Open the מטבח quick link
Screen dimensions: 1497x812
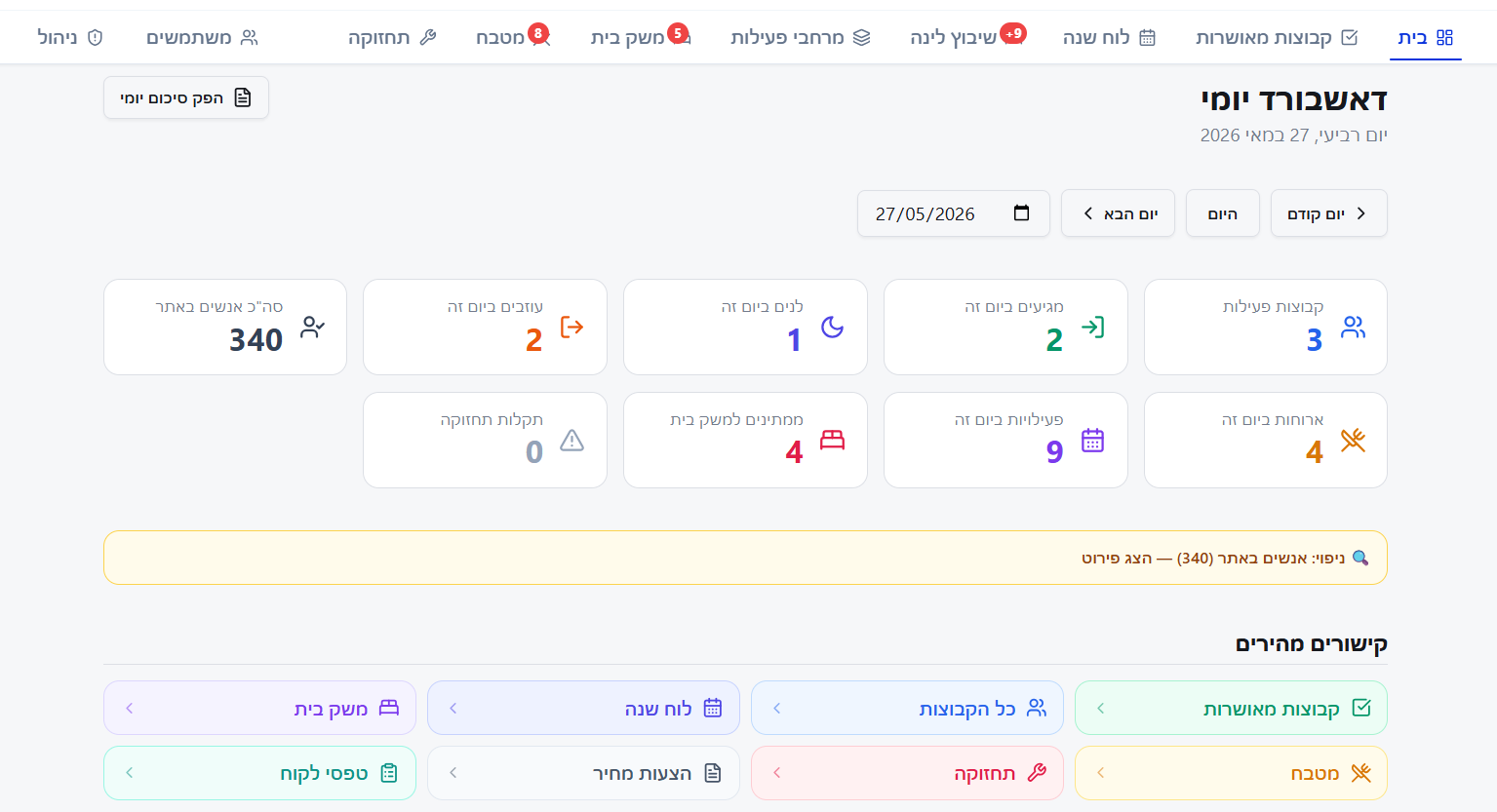click(1231, 773)
